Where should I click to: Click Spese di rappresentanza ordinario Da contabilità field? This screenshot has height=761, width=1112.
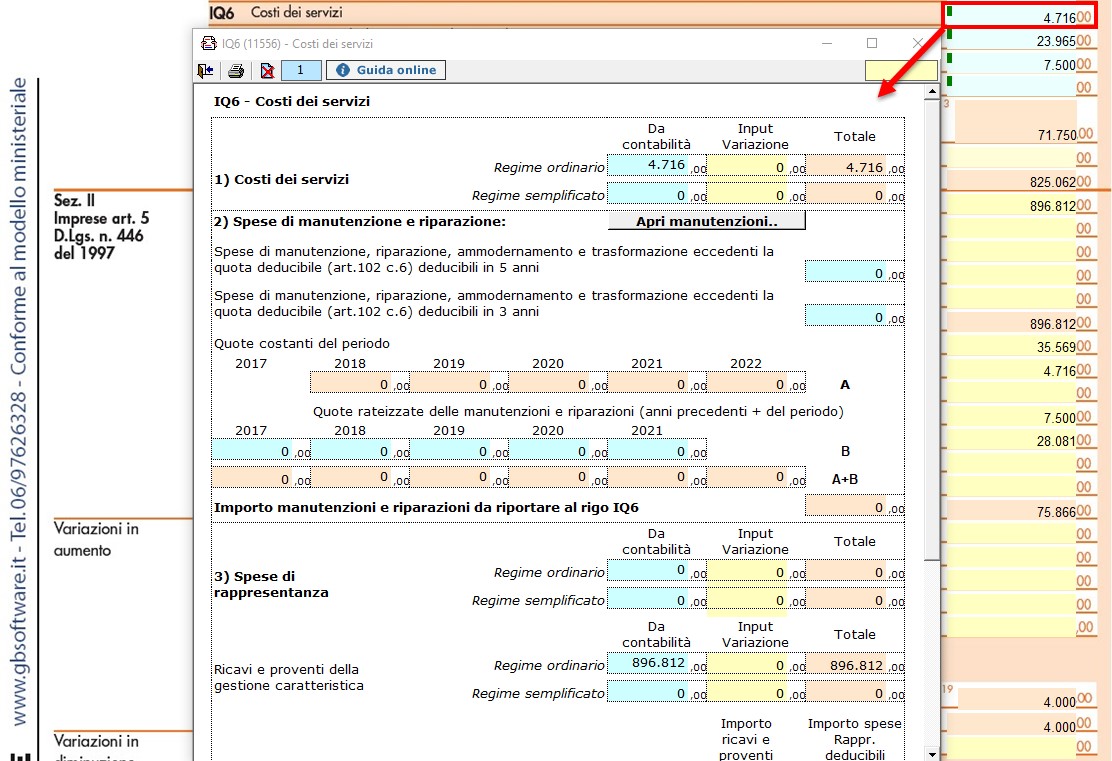click(x=657, y=570)
